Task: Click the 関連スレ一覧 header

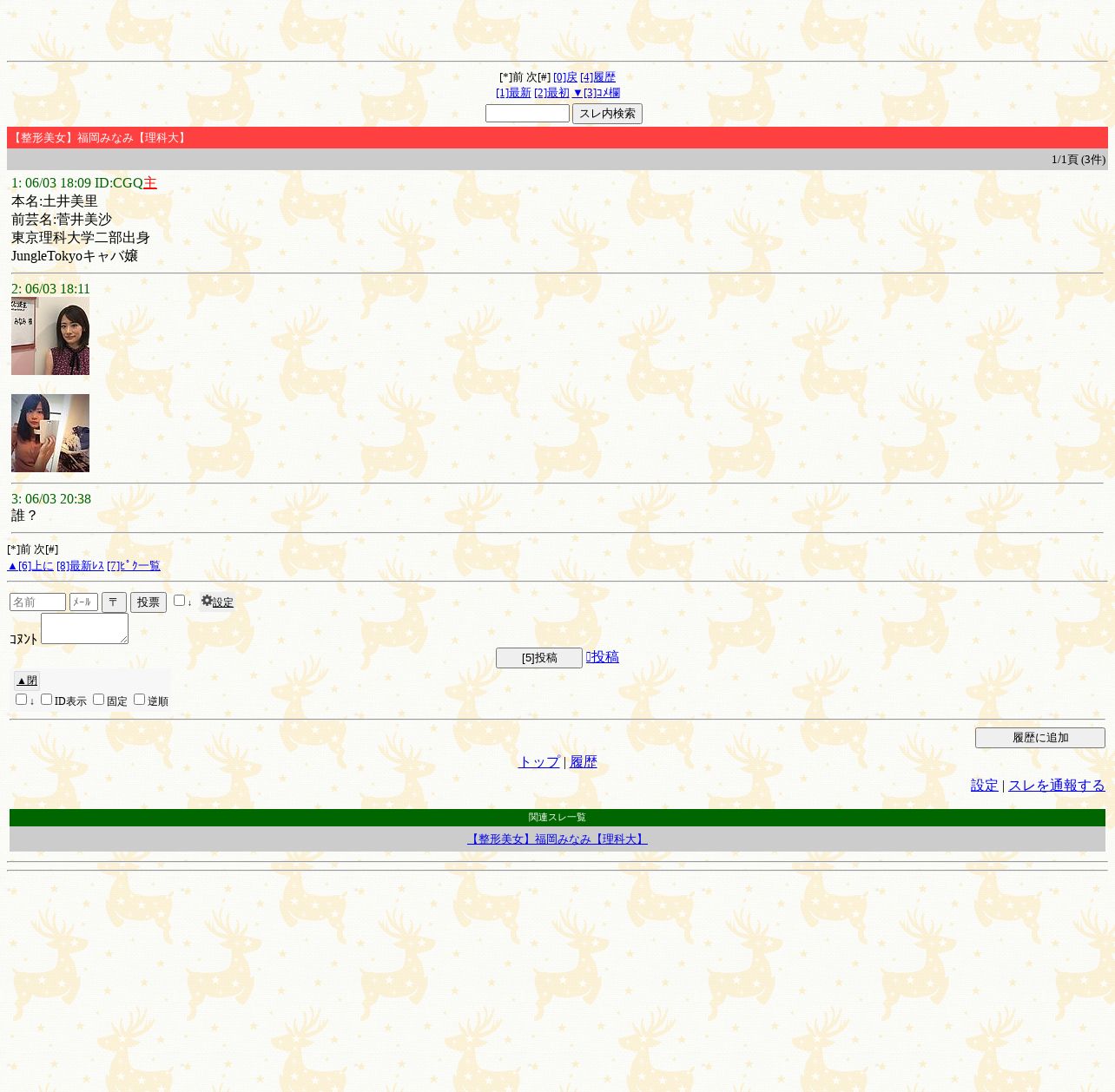Action: coord(557,818)
